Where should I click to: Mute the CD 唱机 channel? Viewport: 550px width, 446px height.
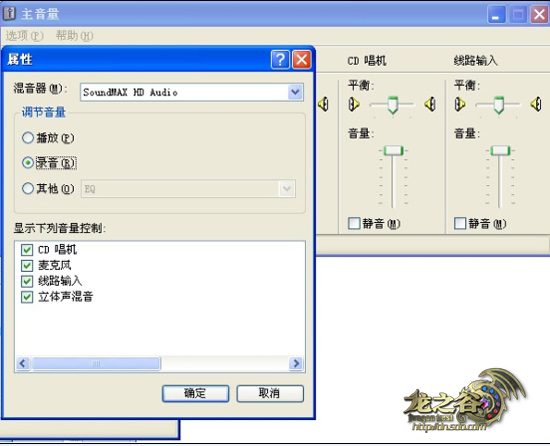(354, 223)
